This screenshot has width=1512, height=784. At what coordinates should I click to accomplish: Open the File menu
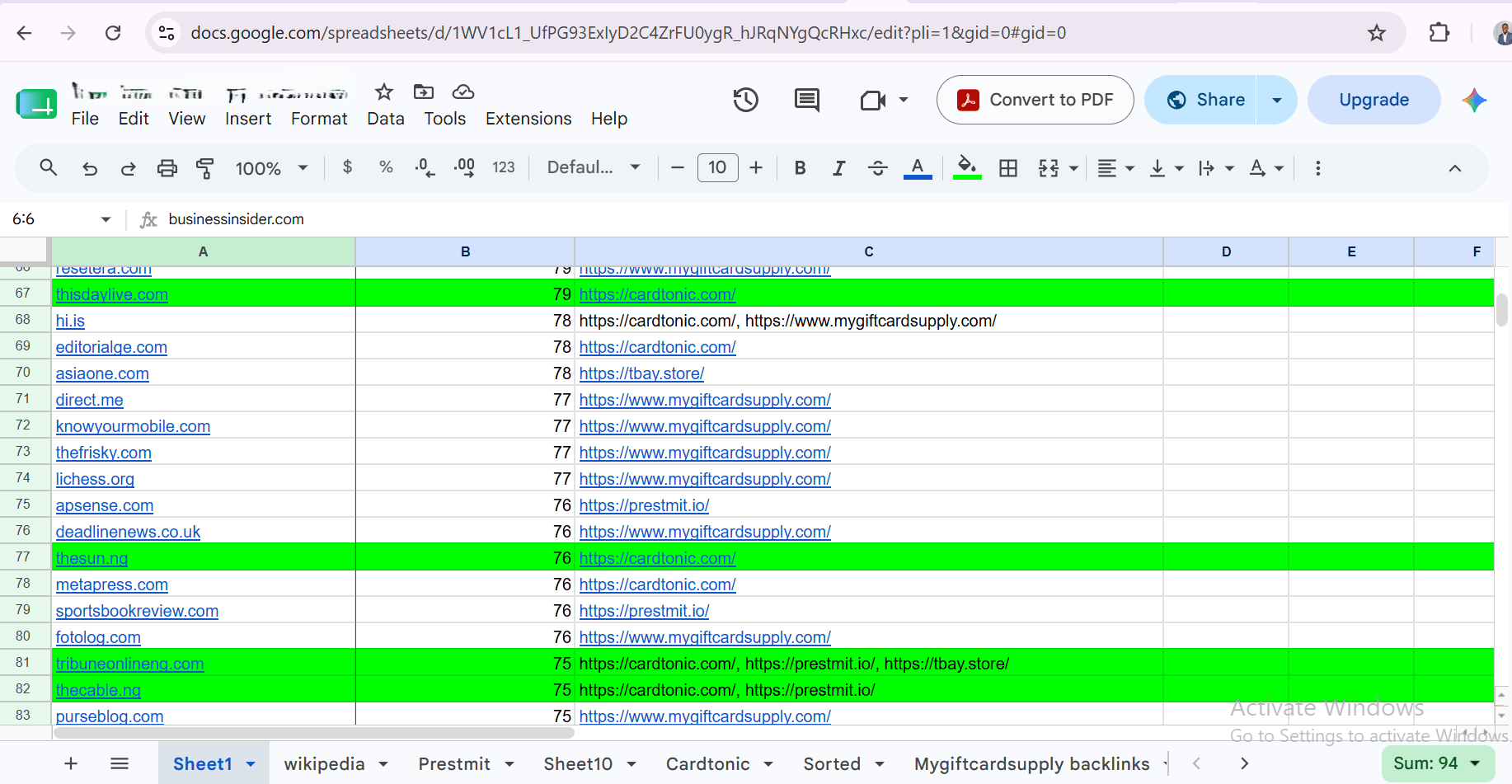click(x=85, y=119)
